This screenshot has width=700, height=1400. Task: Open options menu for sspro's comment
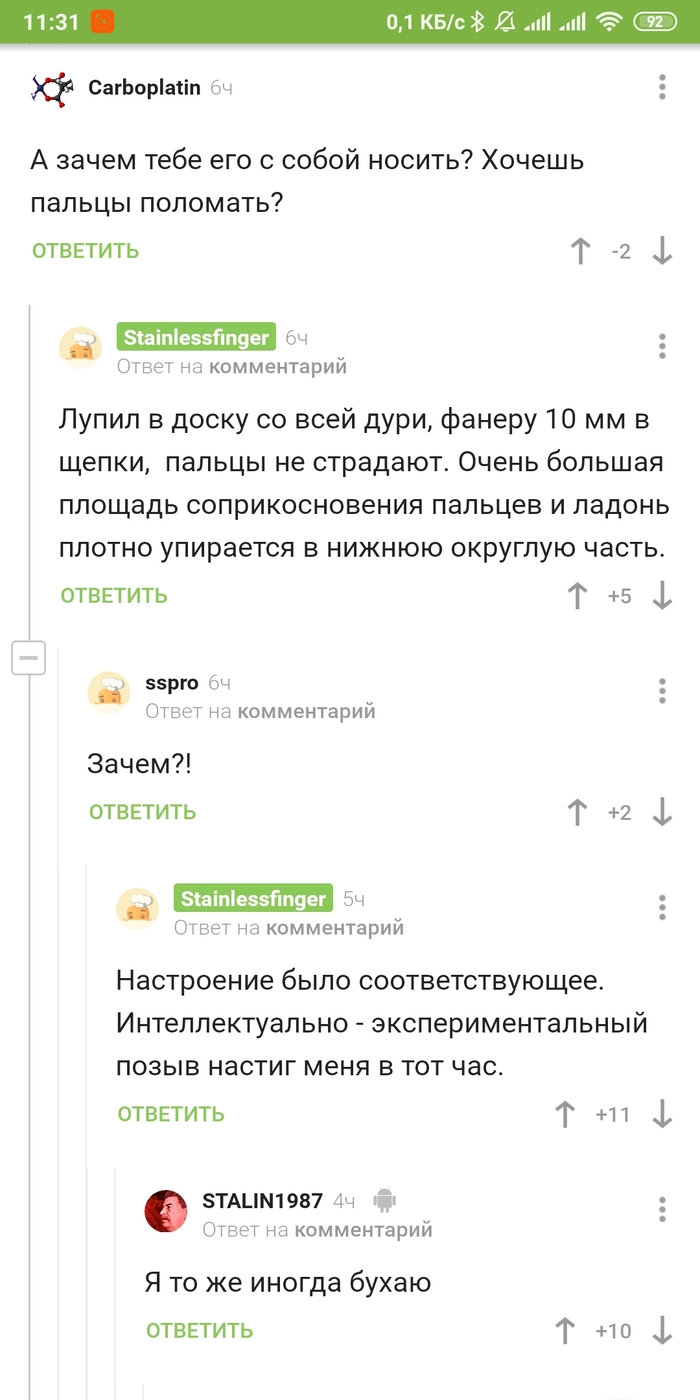coord(662,690)
